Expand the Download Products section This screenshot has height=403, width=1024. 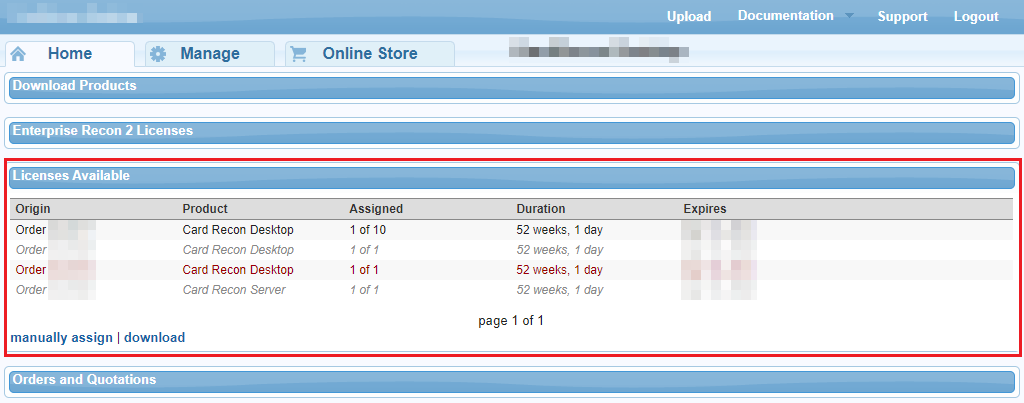click(x=74, y=86)
